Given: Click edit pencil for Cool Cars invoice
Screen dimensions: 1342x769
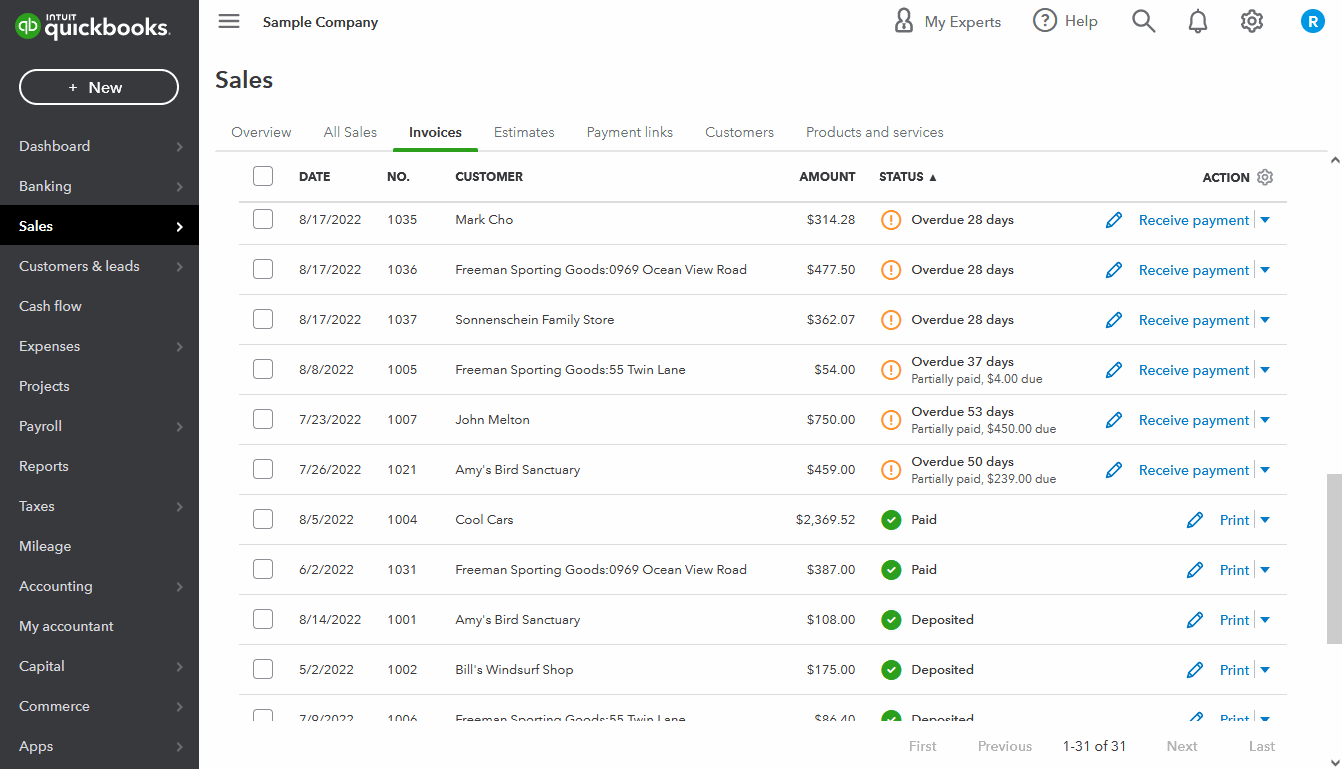Looking at the screenshot, I should coord(1195,520).
